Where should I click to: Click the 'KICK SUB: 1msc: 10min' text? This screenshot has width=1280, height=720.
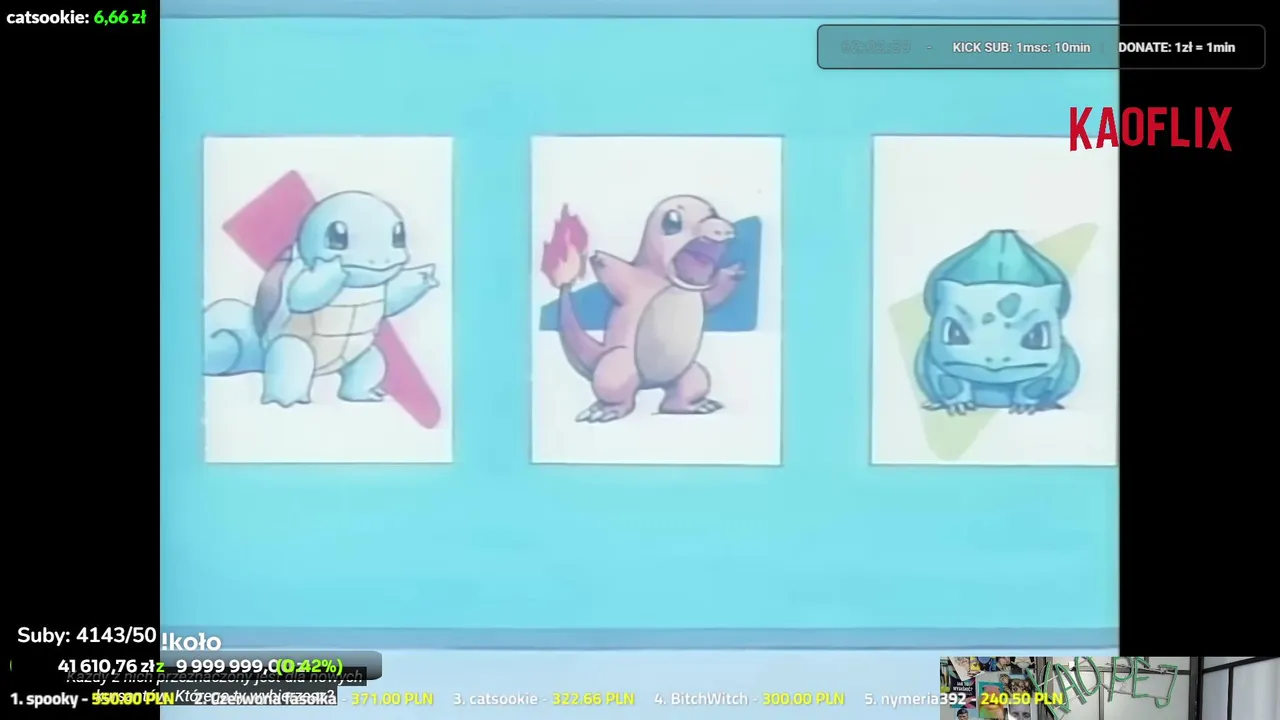click(x=1021, y=47)
